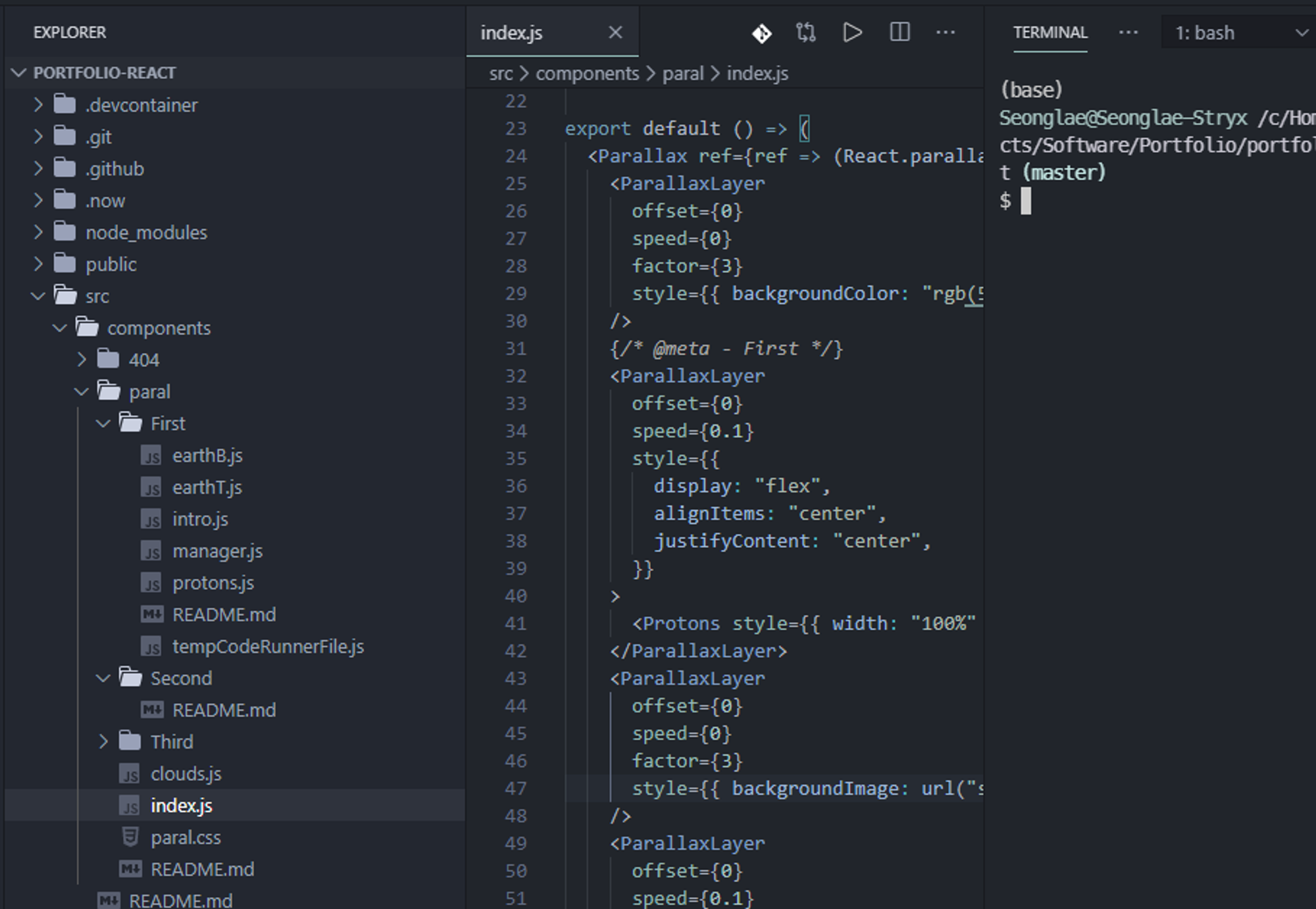This screenshot has width=1316, height=909.
Task: Open terminal panel more actions ellipsis
Action: click(x=1128, y=32)
